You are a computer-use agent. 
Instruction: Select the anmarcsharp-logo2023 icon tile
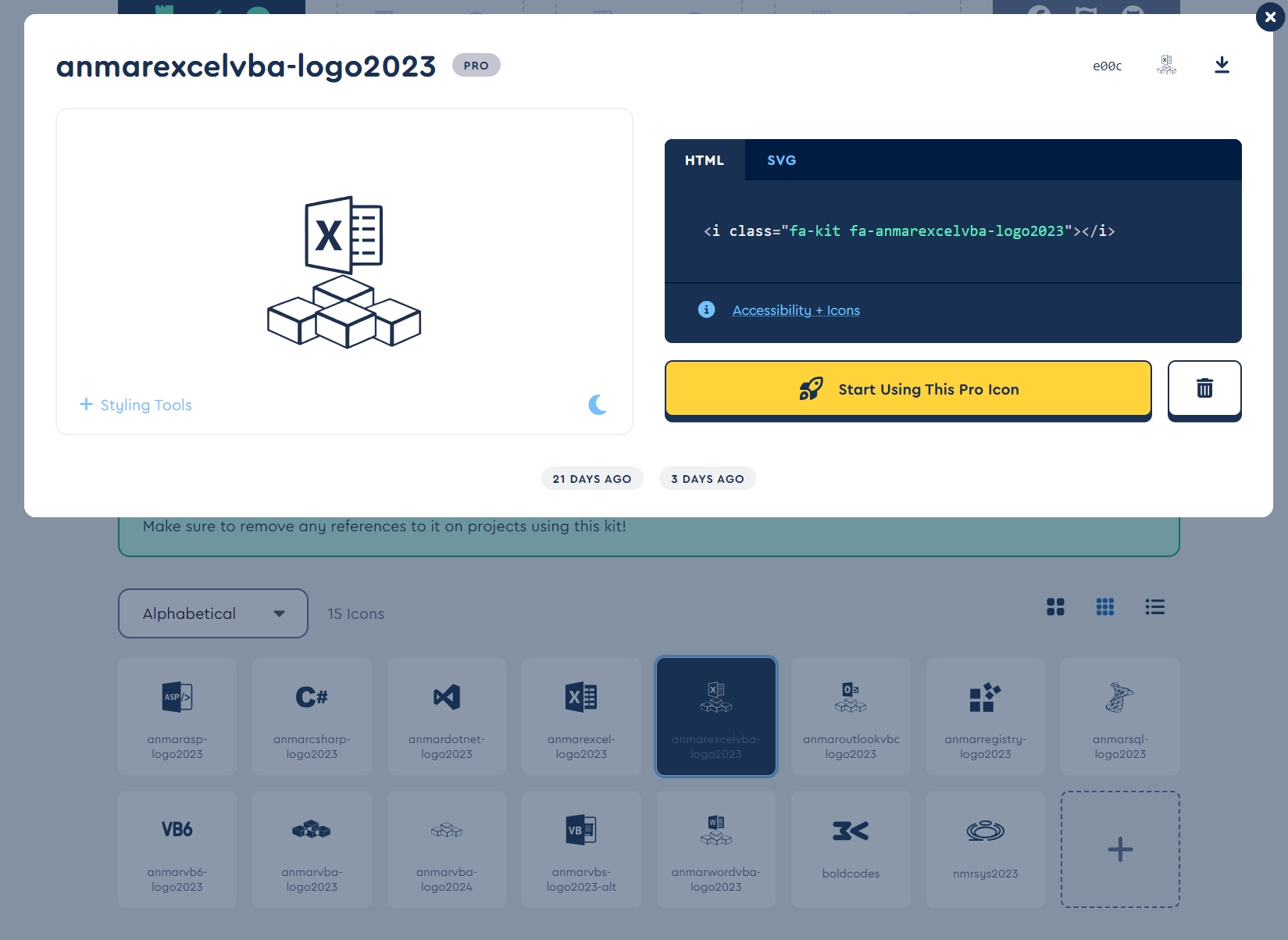point(312,716)
